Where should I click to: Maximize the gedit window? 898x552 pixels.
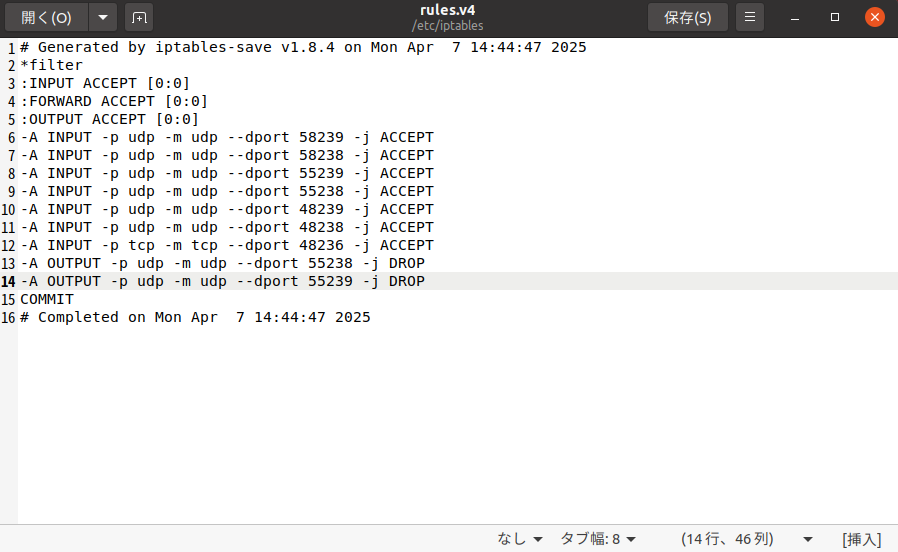835,17
